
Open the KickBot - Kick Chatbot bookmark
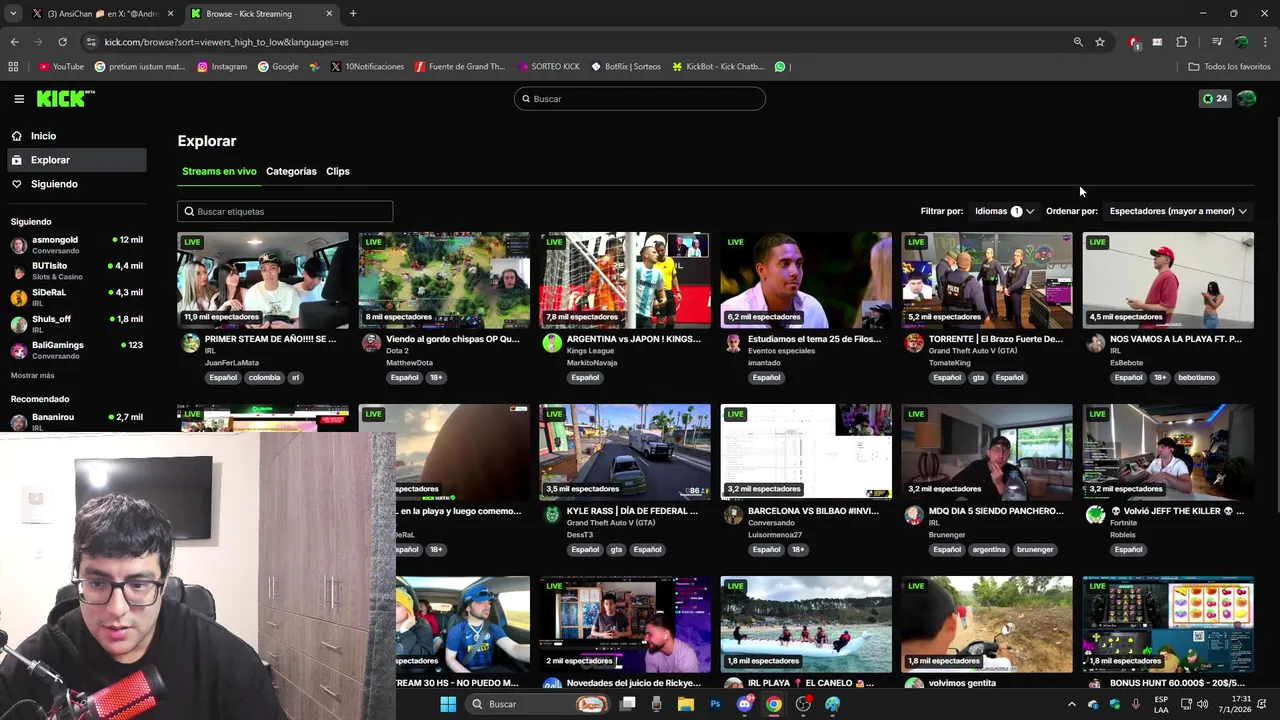coord(718,67)
